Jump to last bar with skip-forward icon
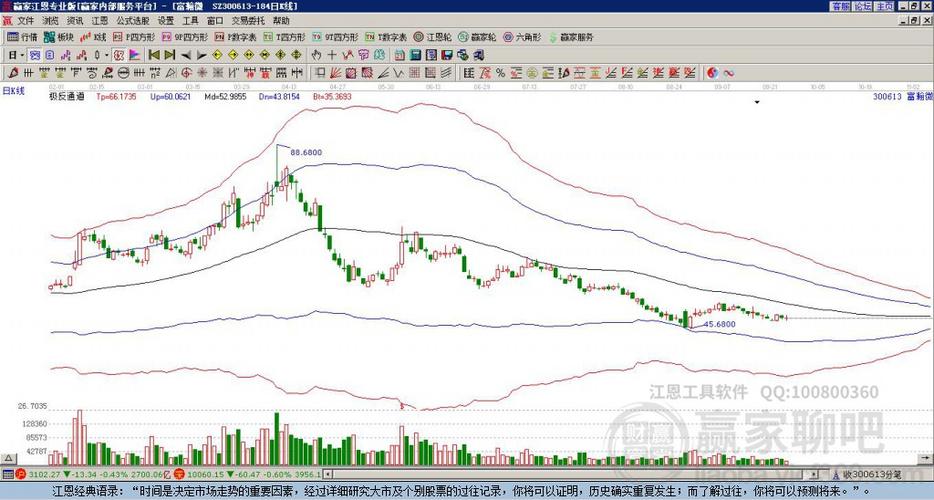 pos(170,55)
